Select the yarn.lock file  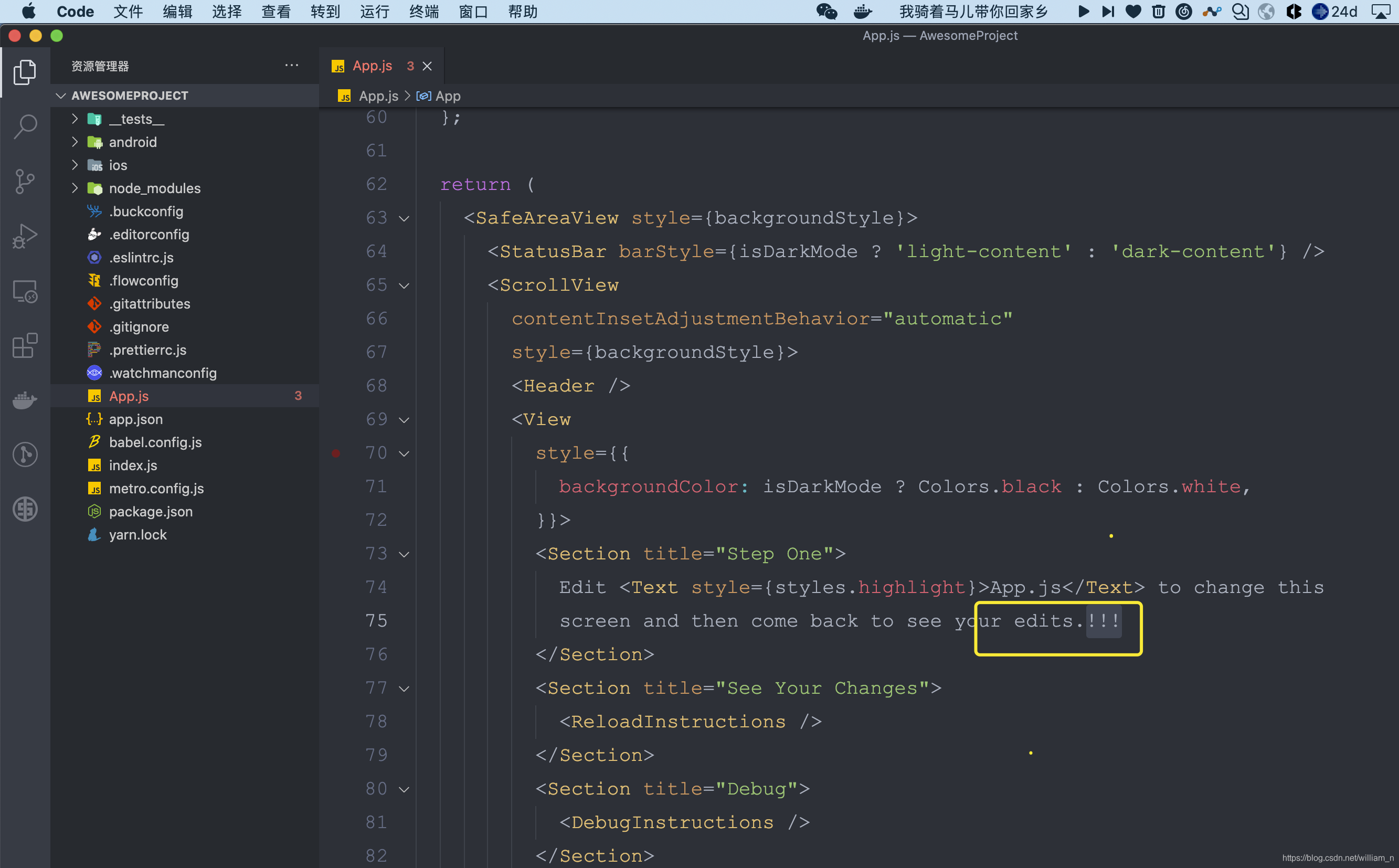pyautogui.click(x=138, y=534)
